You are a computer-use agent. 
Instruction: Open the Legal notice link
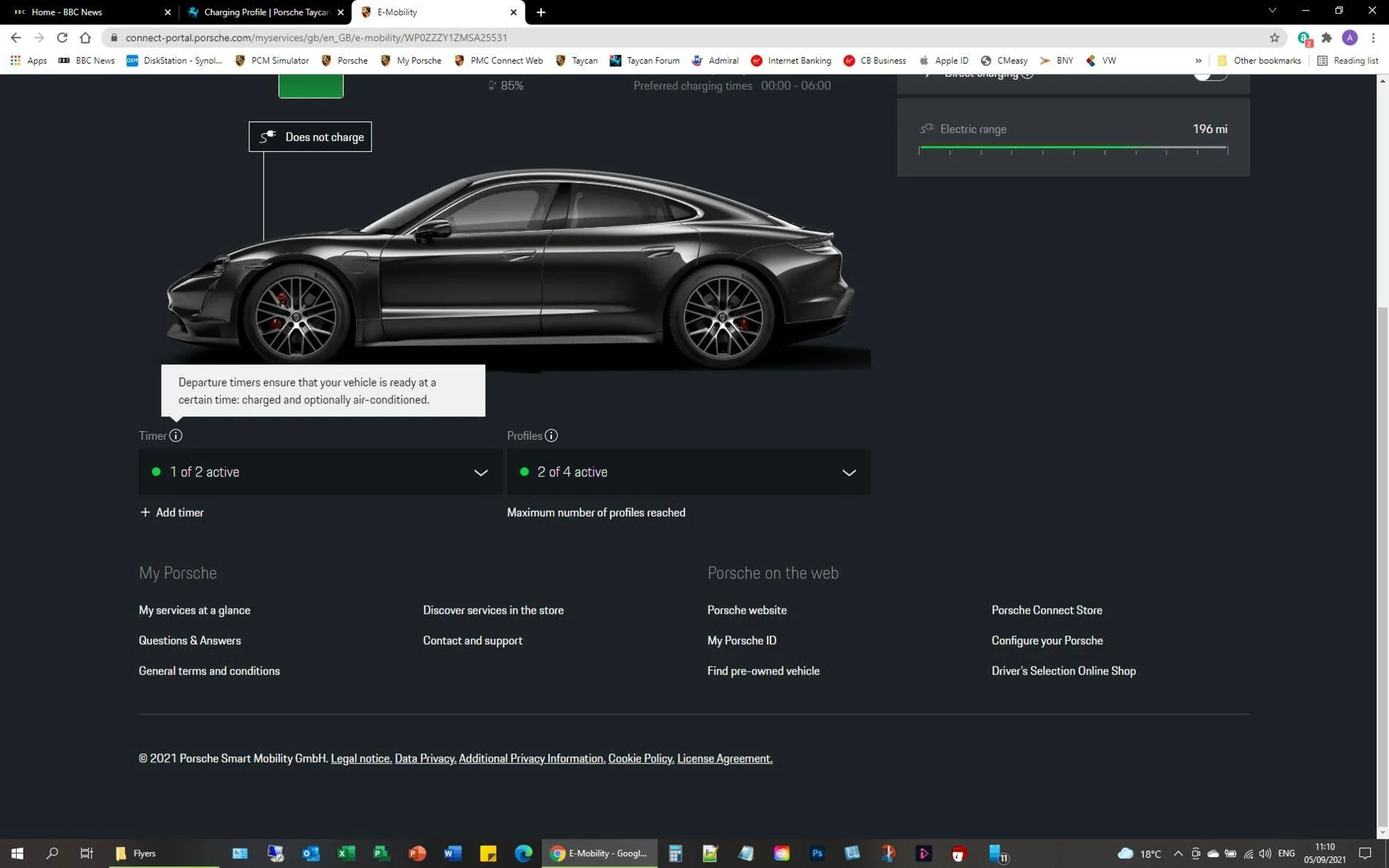(361, 758)
